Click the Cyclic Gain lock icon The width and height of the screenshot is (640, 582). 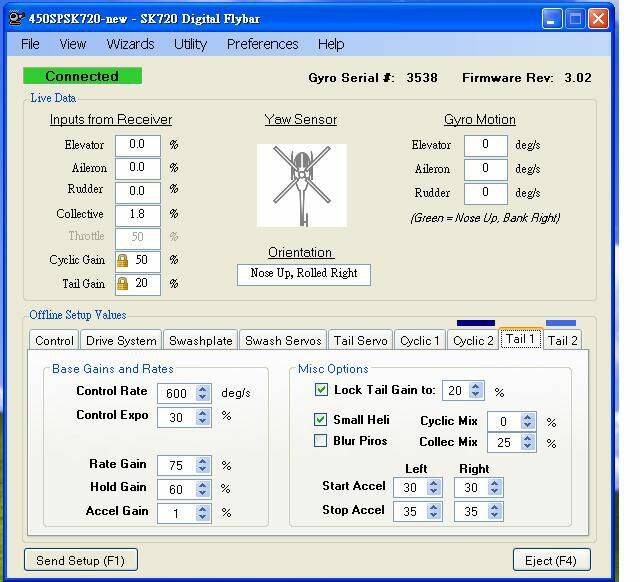click(x=122, y=260)
